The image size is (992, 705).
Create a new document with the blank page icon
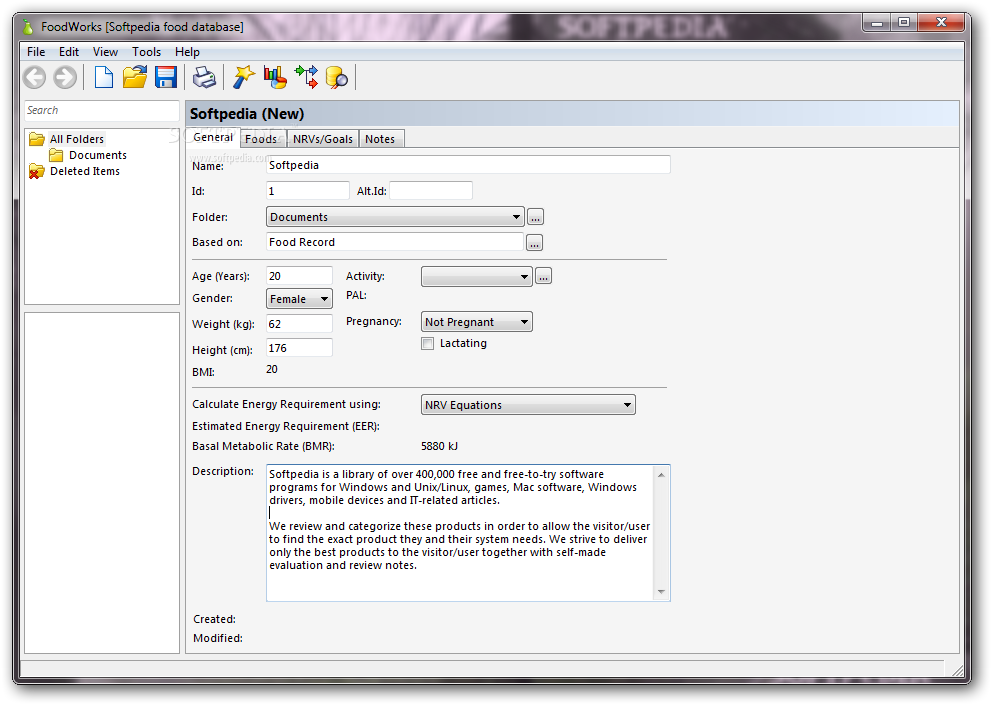coord(103,77)
